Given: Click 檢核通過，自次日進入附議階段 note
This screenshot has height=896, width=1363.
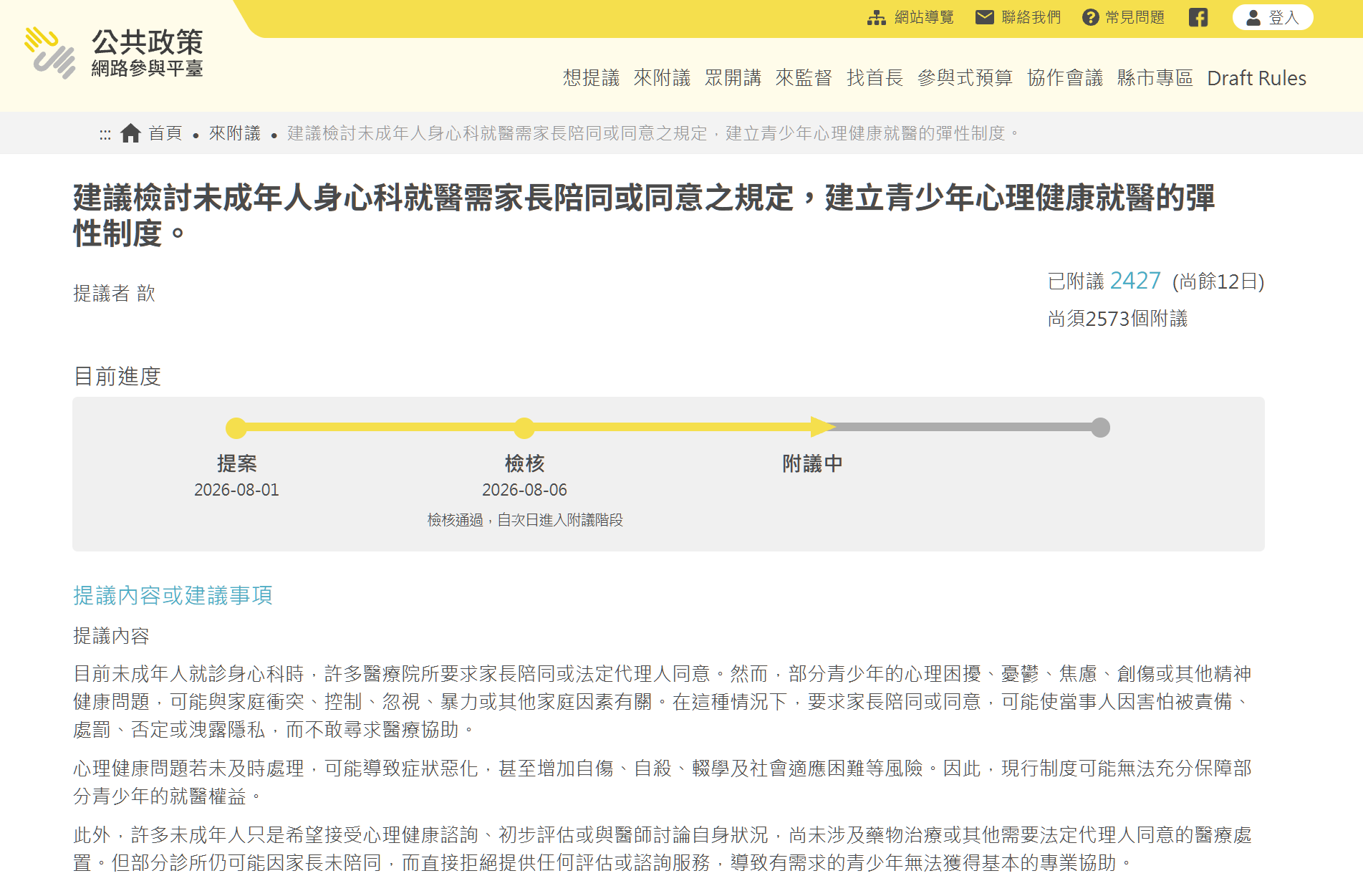Looking at the screenshot, I should pyautogui.click(x=525, y=520).
